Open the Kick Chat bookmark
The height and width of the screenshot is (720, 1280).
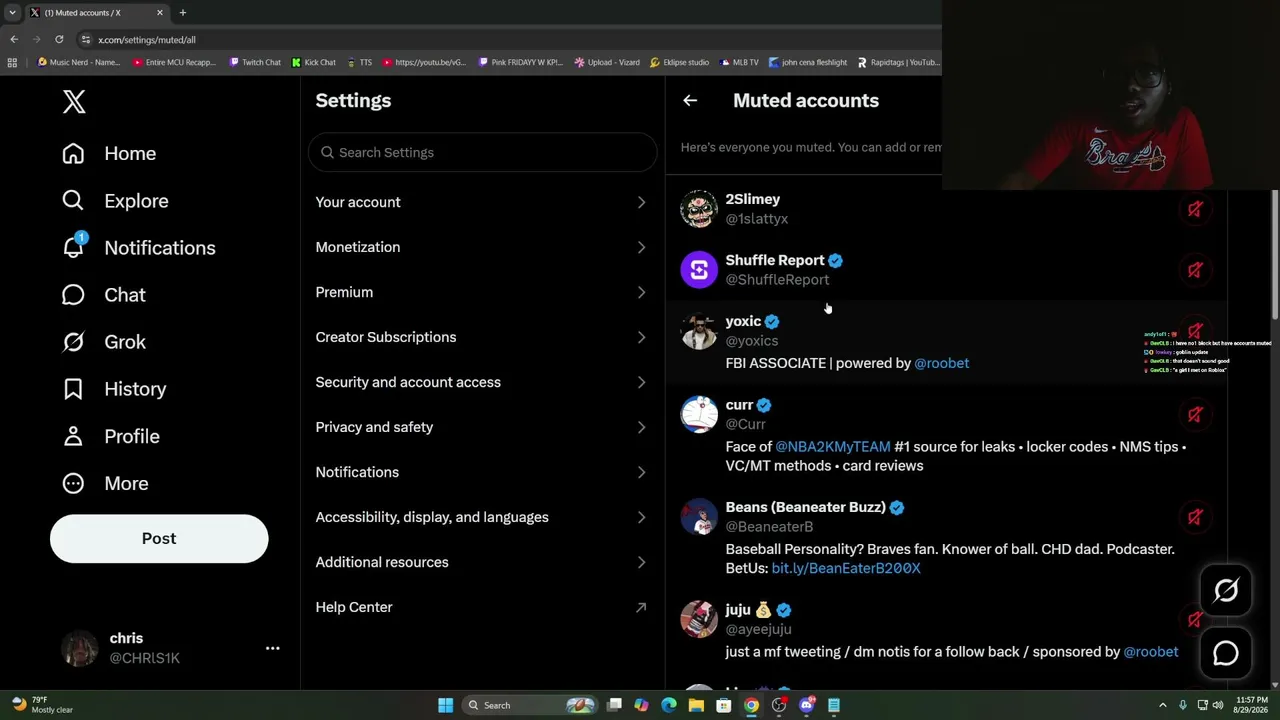[314, 62]
